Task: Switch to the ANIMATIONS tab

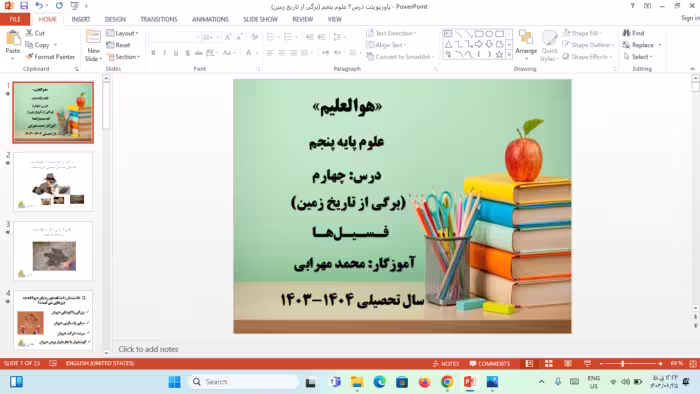Action: (210, 19)
